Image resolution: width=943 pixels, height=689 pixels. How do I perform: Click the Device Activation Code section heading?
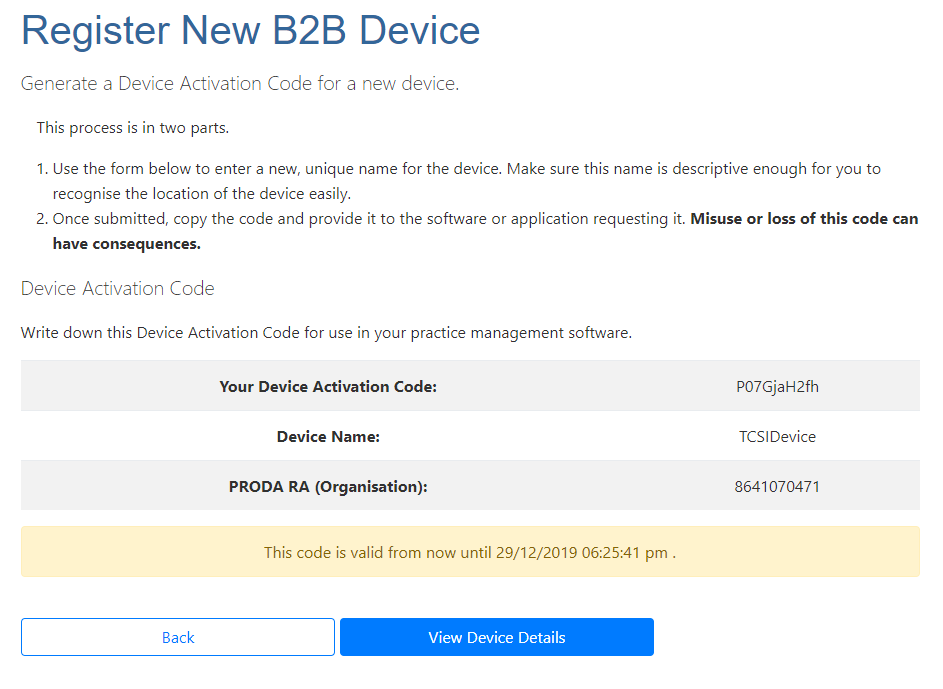click(117, 288)
